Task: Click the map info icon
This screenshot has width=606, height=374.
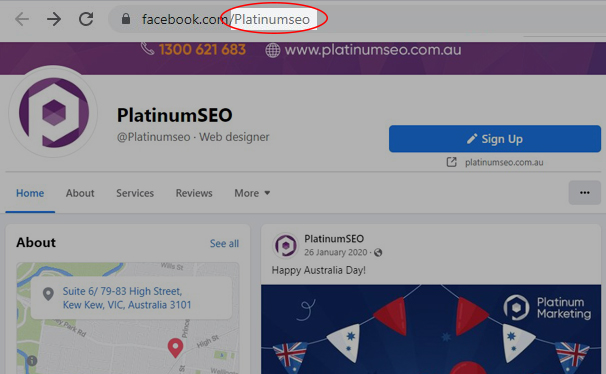Action: [x=32, y=361]
